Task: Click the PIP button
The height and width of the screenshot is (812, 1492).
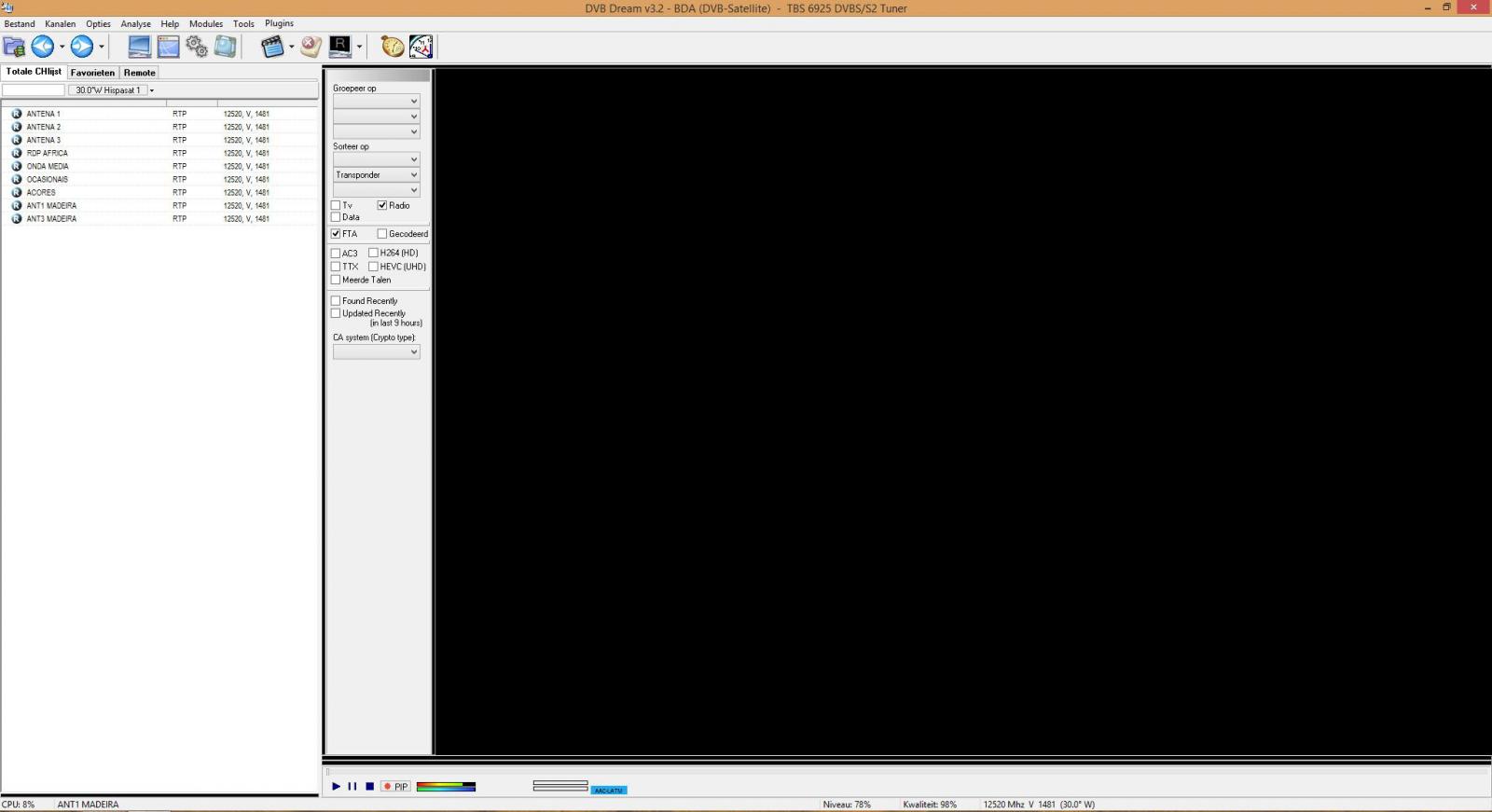Action: [395, 787]
